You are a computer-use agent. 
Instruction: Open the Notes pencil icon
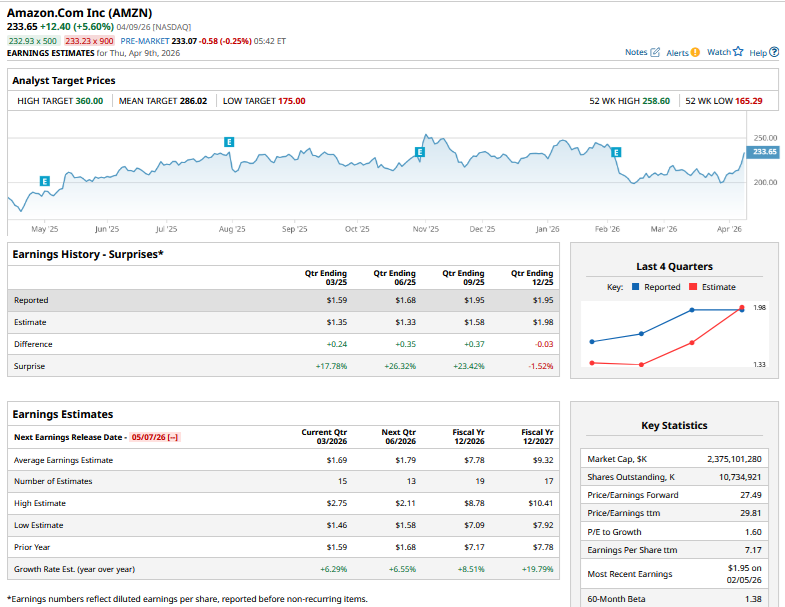655,52
